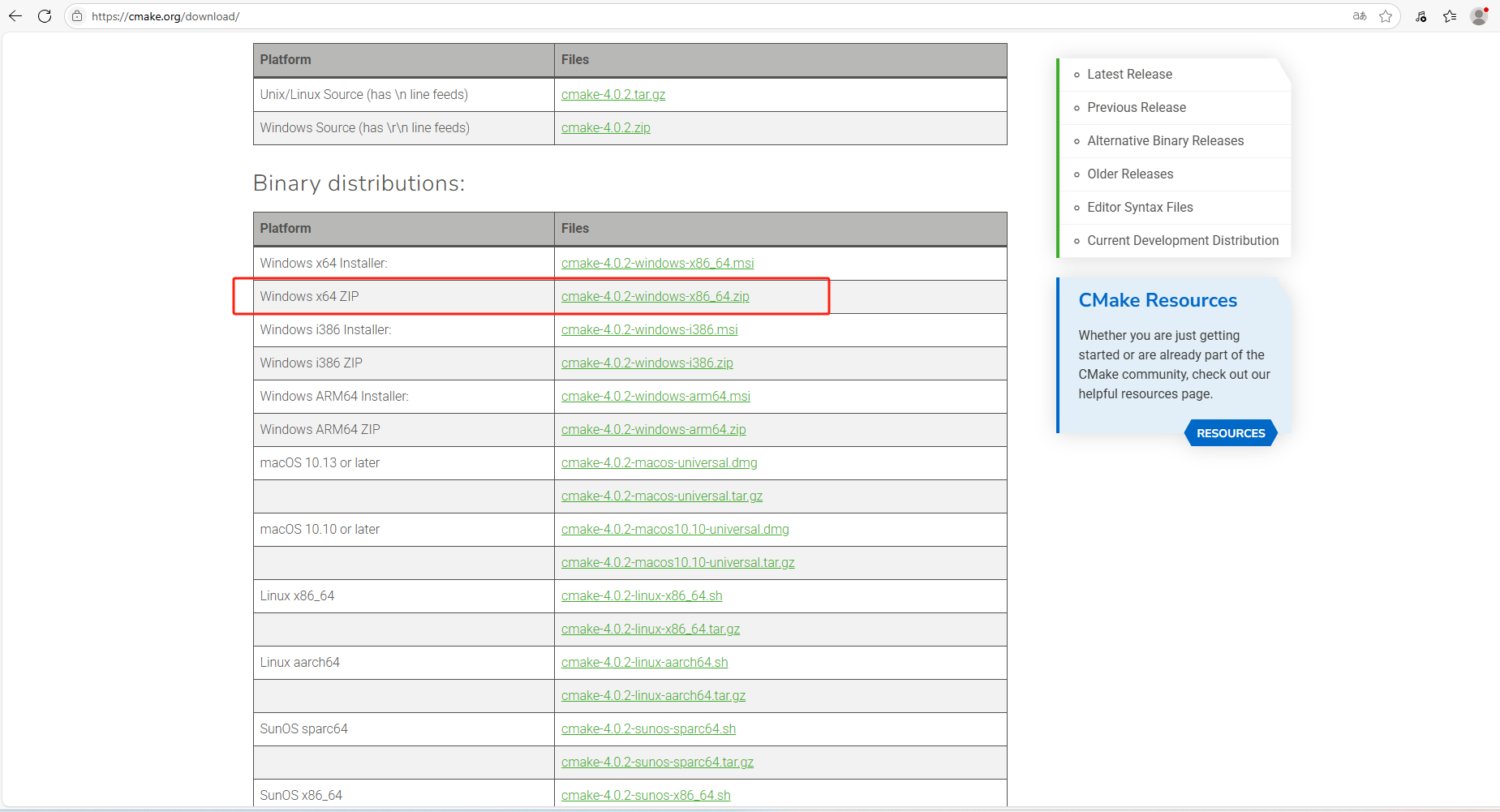Download cmake-4.0.2-linux-aarch64.sh
Image resolution: width=1500 pixels, height=812 pixels.
coord(645,662)
